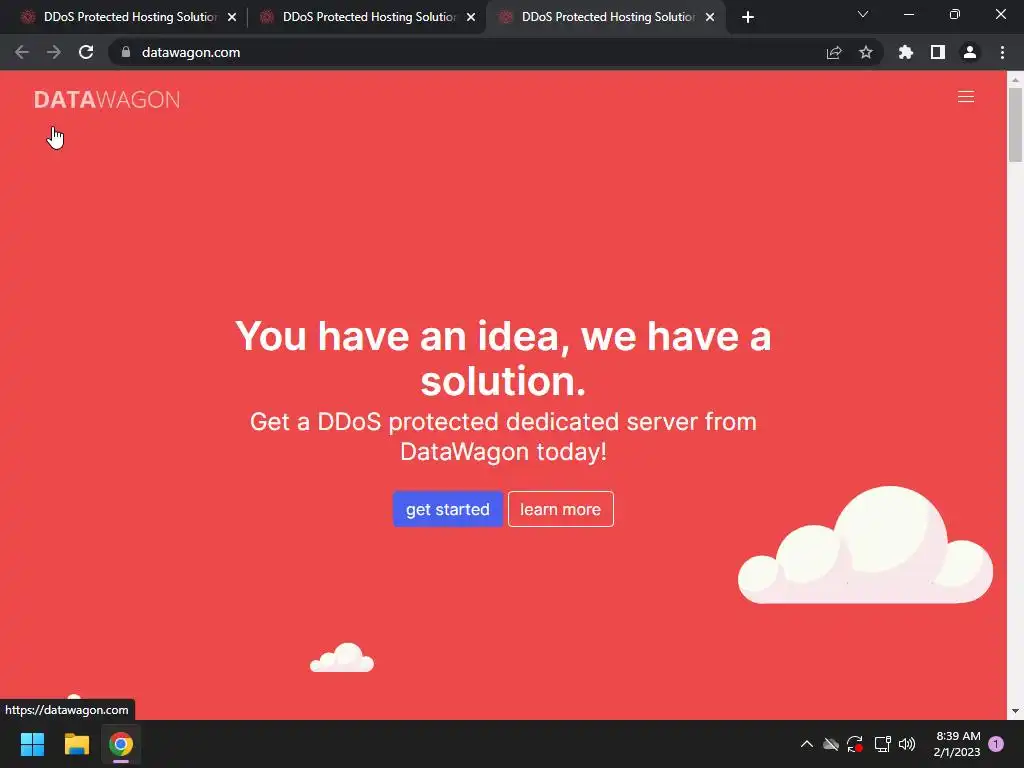
Task: Go forward to next page
Action: coord(54,52)
